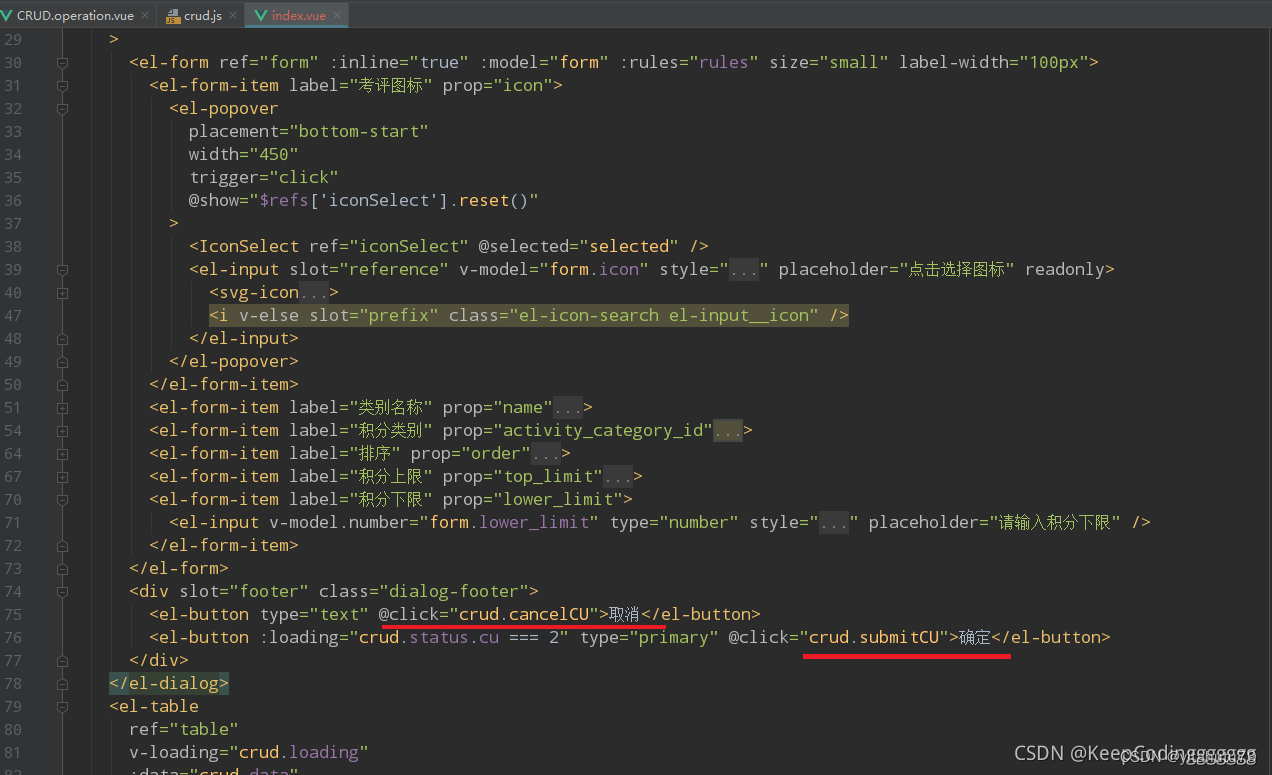The height and width of the screenshot is (775, 1272).
Task: Close the index.vue tab
Action: click(337, 16)
